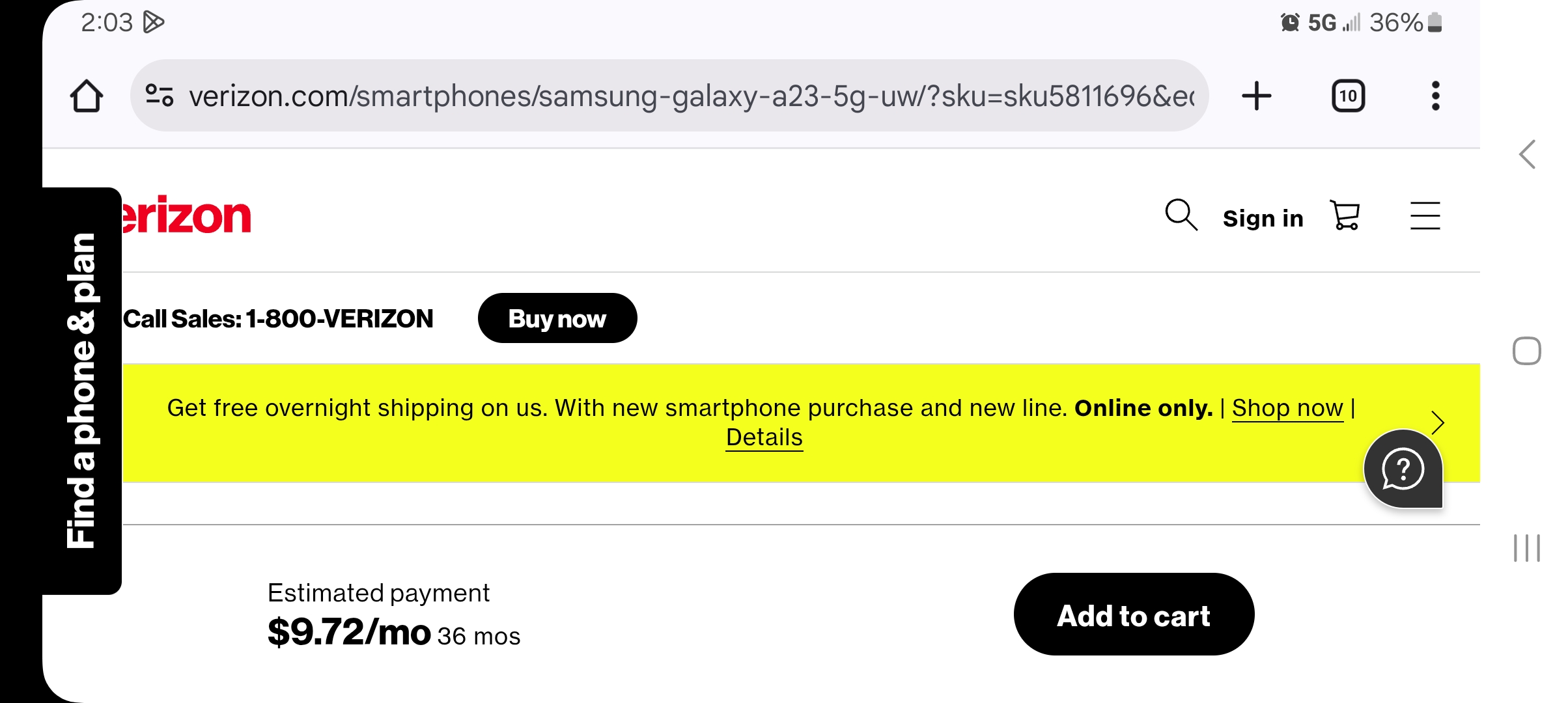Image resolution: width=1568 pixels, height=703 pixels.
Task: Tap the Android recent apps button
Action: tap(1527, 547)
